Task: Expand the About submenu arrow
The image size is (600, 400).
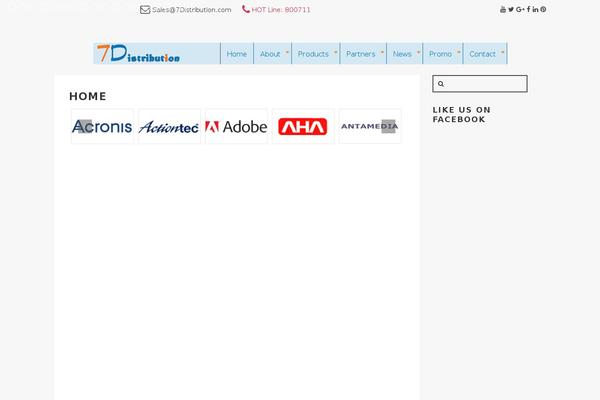Action: (287, 52)
